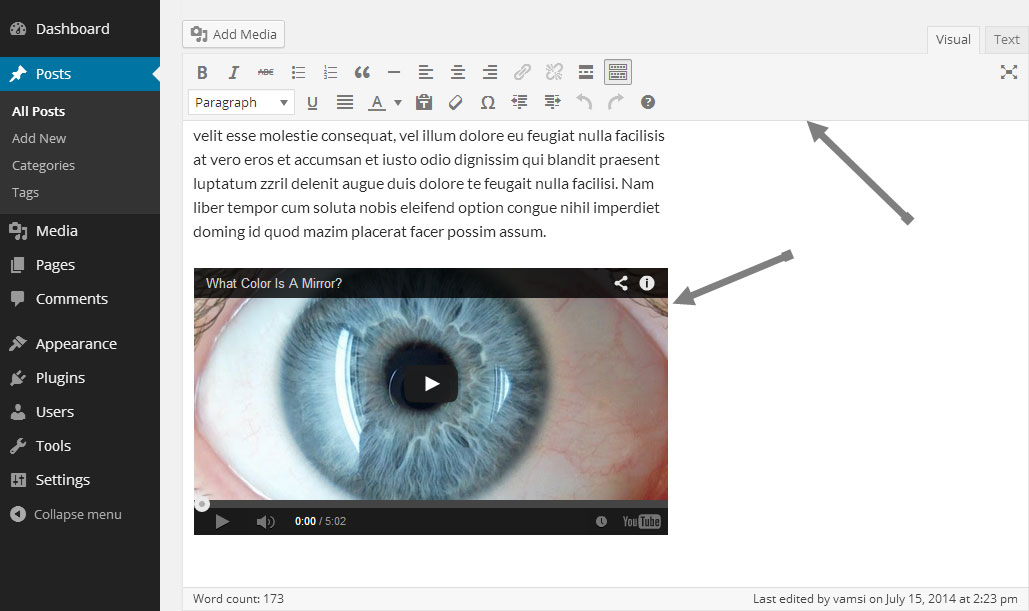Undo the last edit

point(583,101)
